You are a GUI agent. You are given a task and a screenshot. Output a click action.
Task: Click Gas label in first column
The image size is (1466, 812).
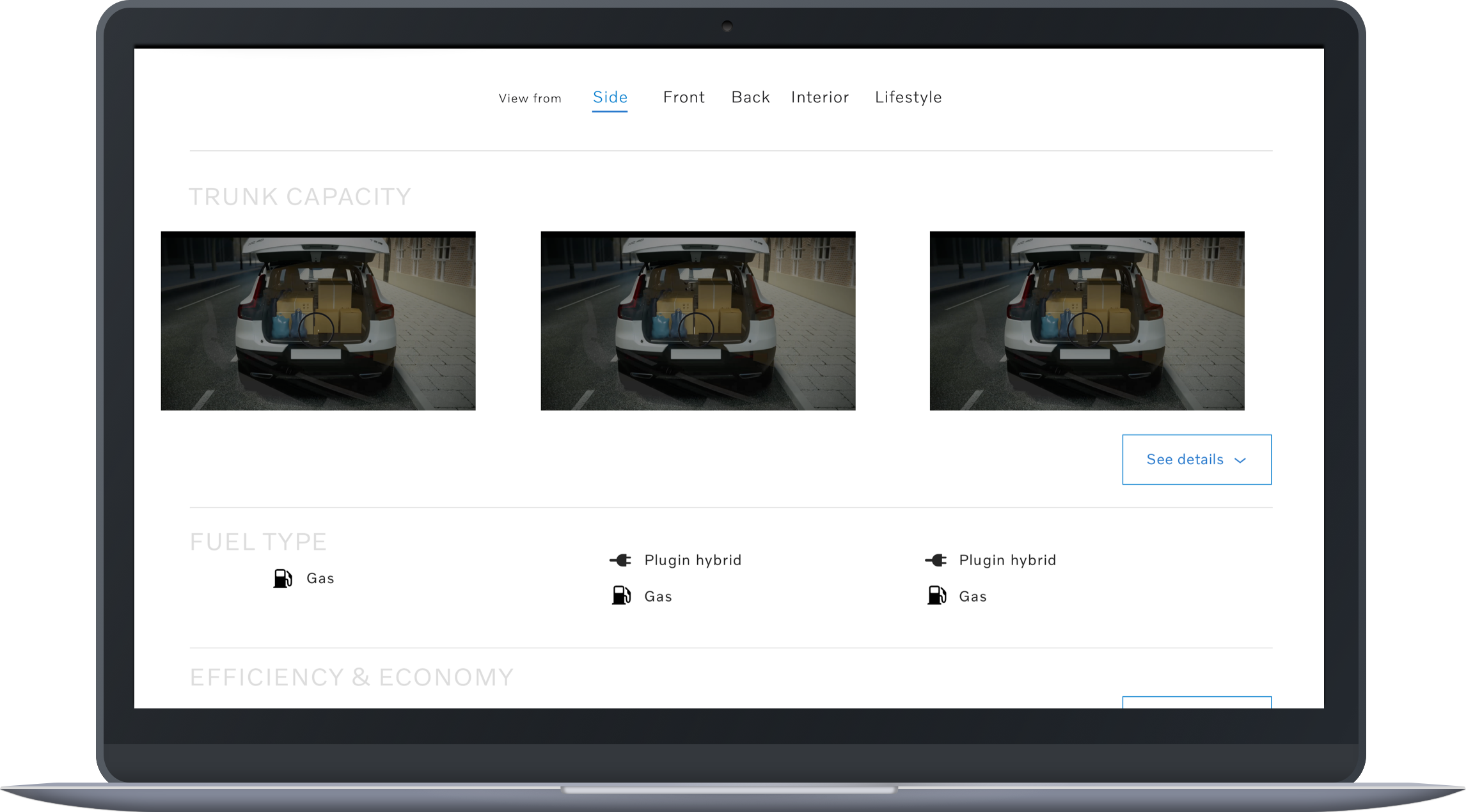tap(320, 579)
